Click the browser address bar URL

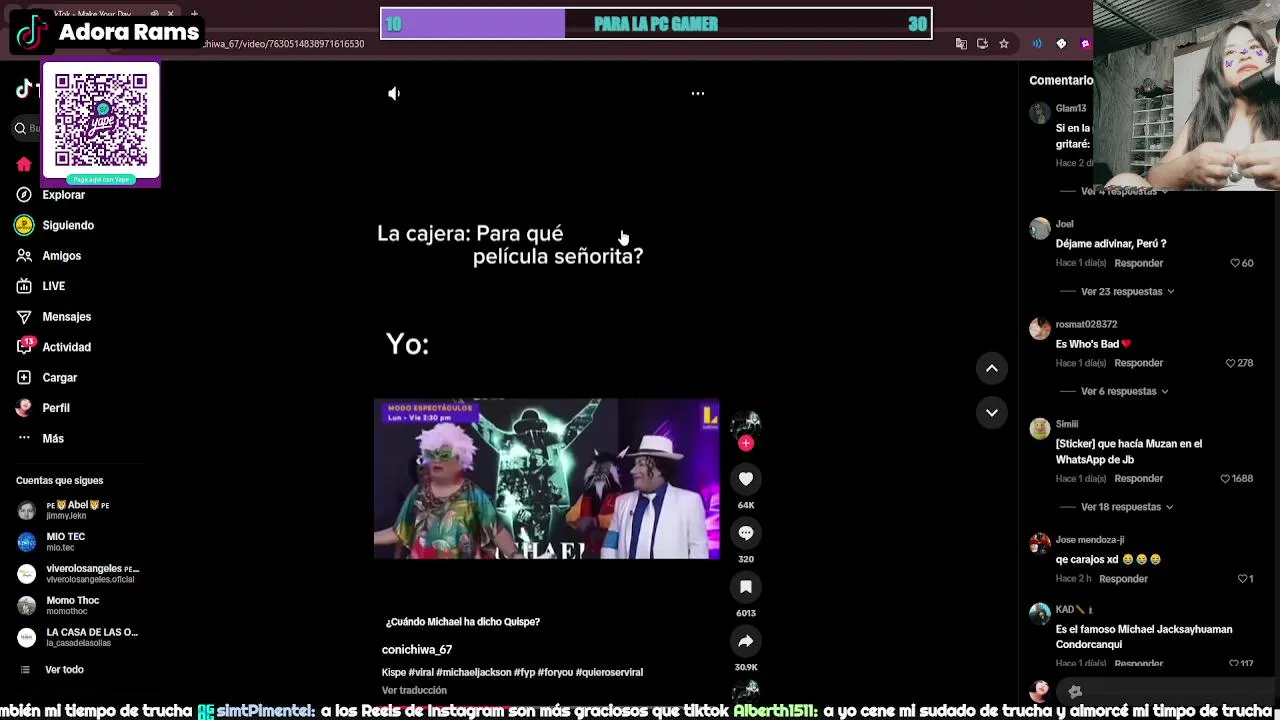pos(283,44)
